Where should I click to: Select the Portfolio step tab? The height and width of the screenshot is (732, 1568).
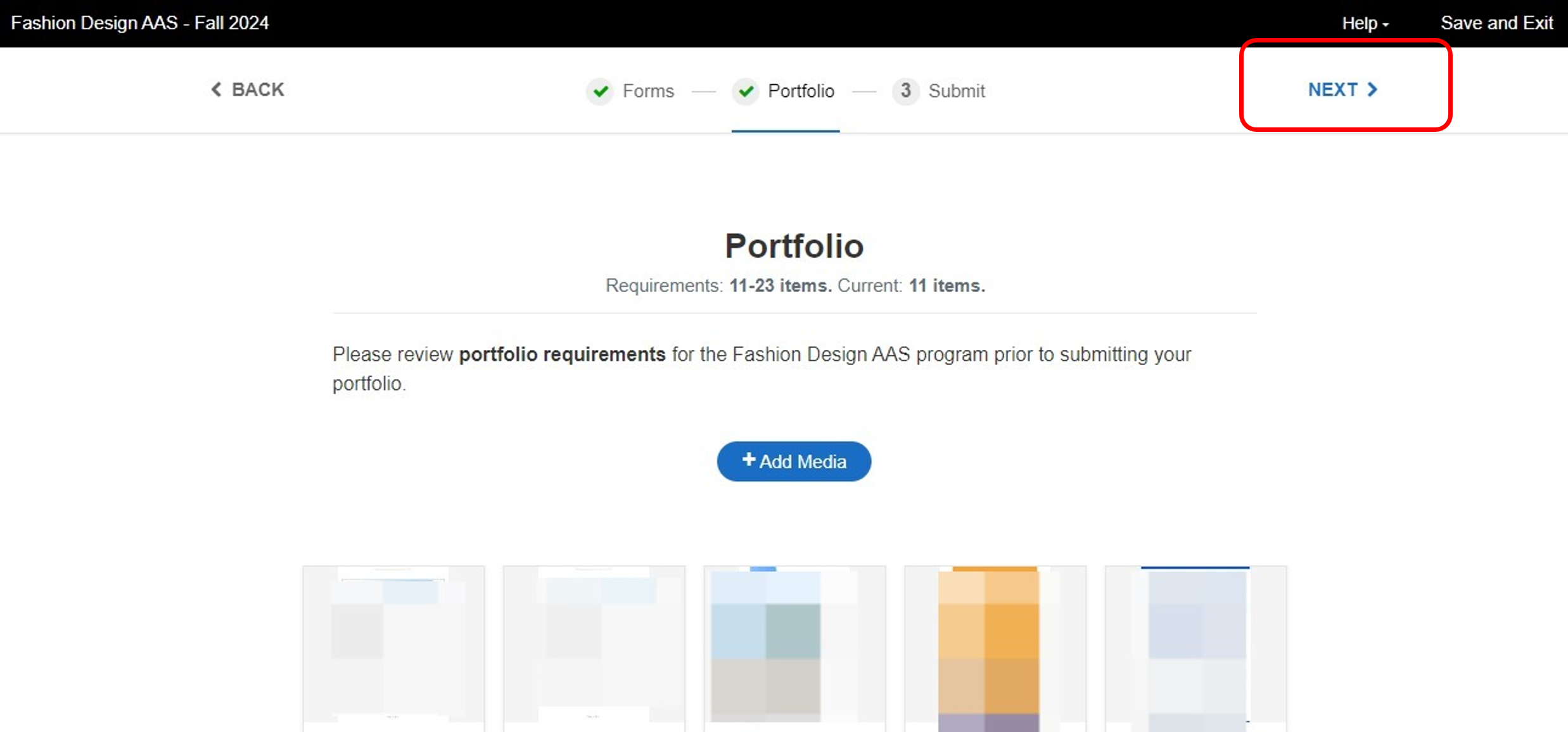[800, 91]
